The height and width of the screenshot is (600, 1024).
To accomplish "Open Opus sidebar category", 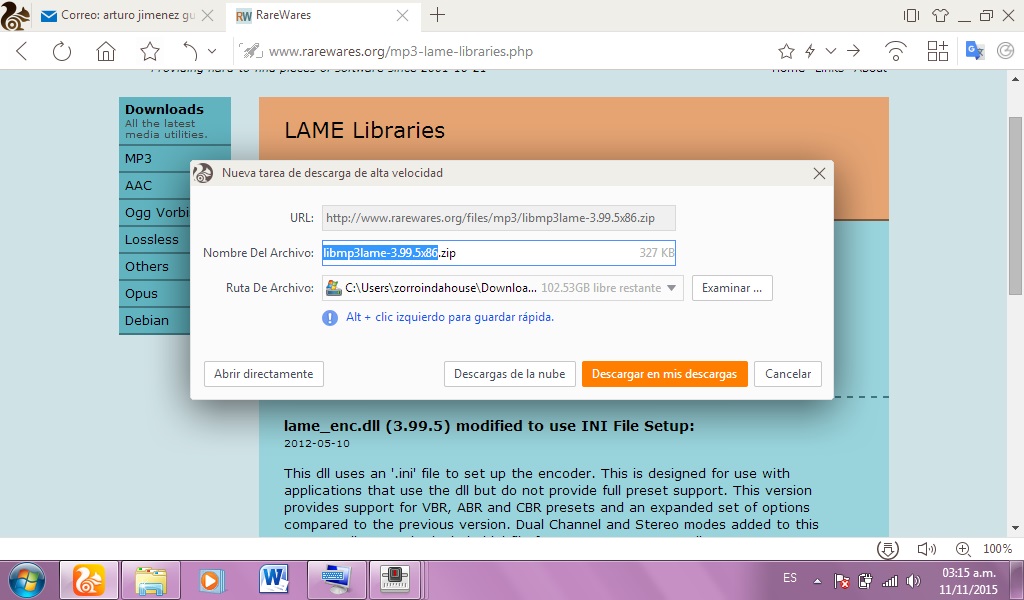I will tap(141, 294).
